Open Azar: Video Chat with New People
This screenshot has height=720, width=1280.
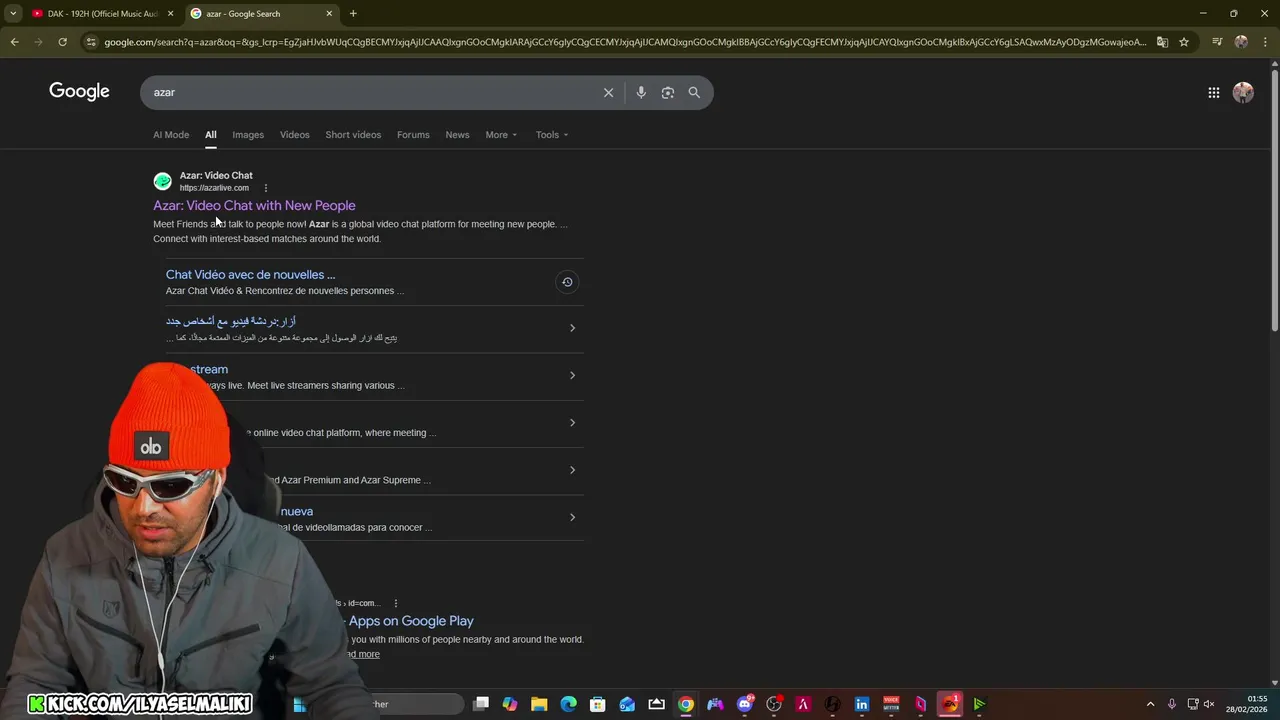254,205
